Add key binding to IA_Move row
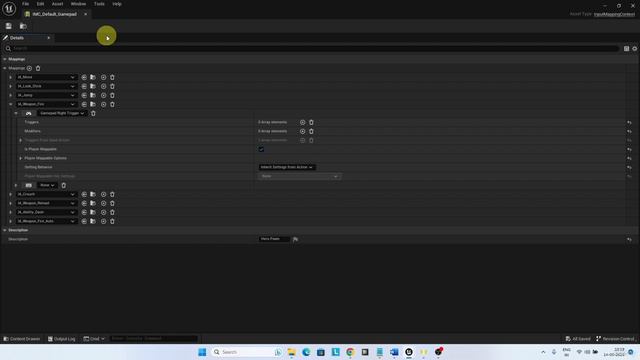640x360 pixels. 103,77
